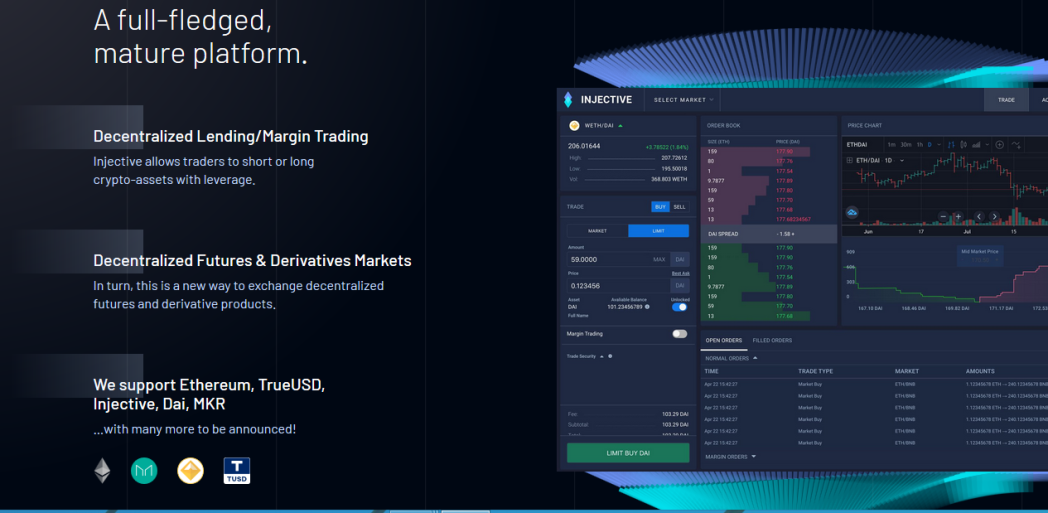Click the Injective logo icon
Image resolution: width=1048 pixels, height=513 pixels.
568,100
